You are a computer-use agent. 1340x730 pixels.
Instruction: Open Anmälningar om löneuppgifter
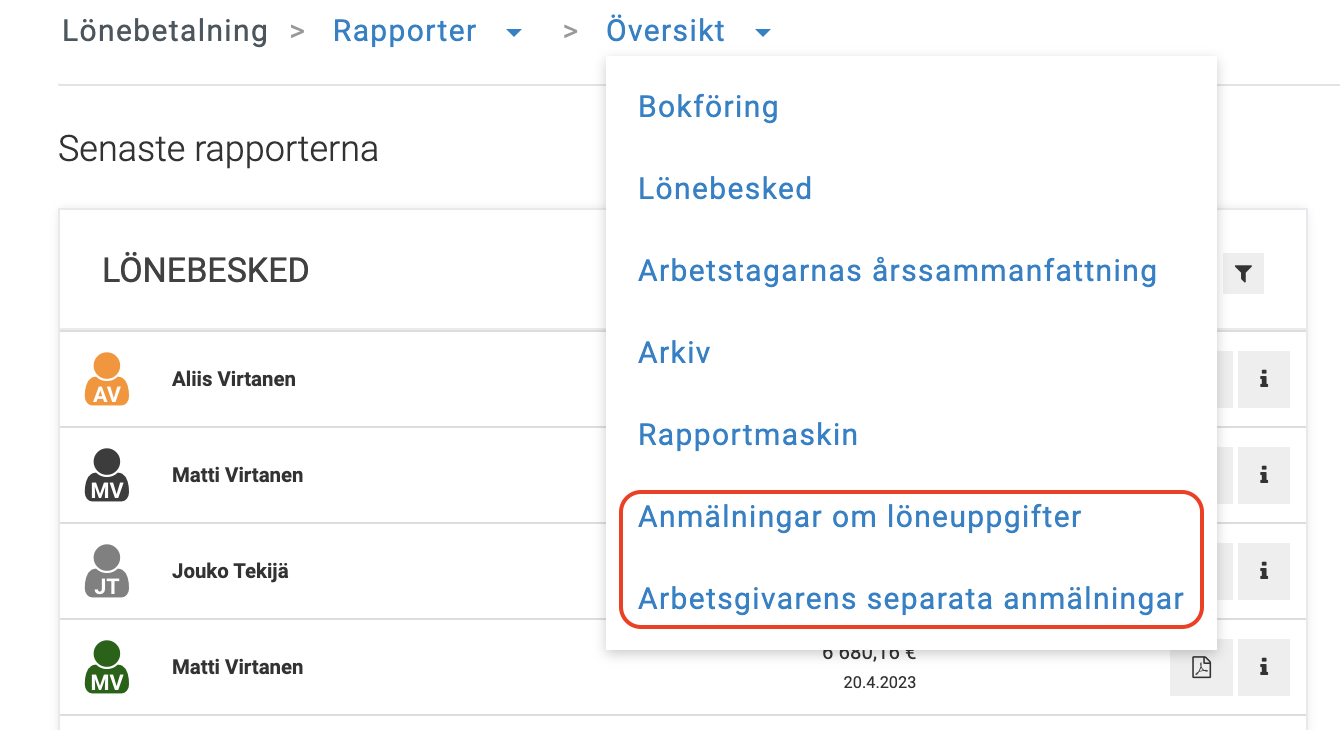860,517
